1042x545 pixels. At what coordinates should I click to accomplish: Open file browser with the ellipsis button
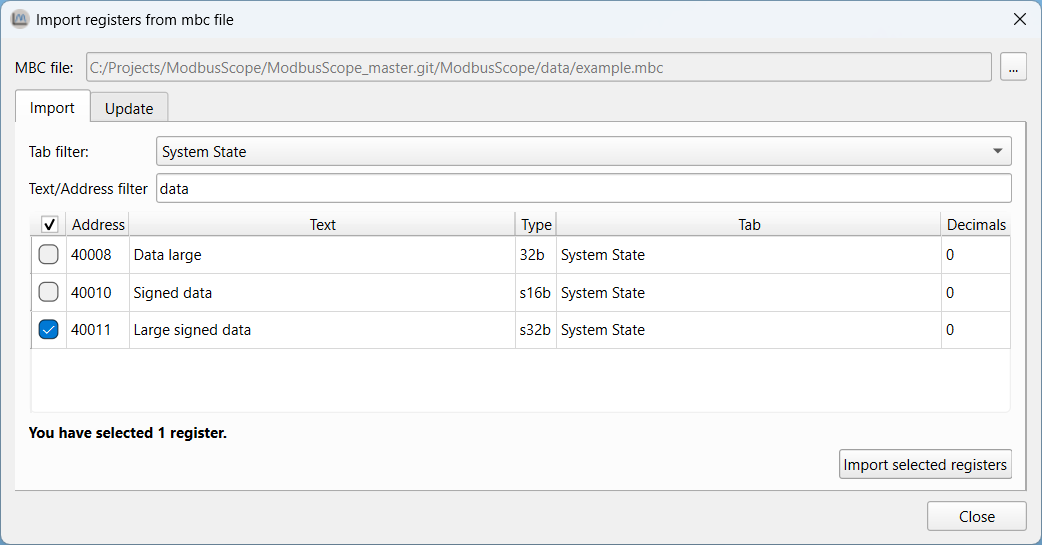[x=1013, y=68]
